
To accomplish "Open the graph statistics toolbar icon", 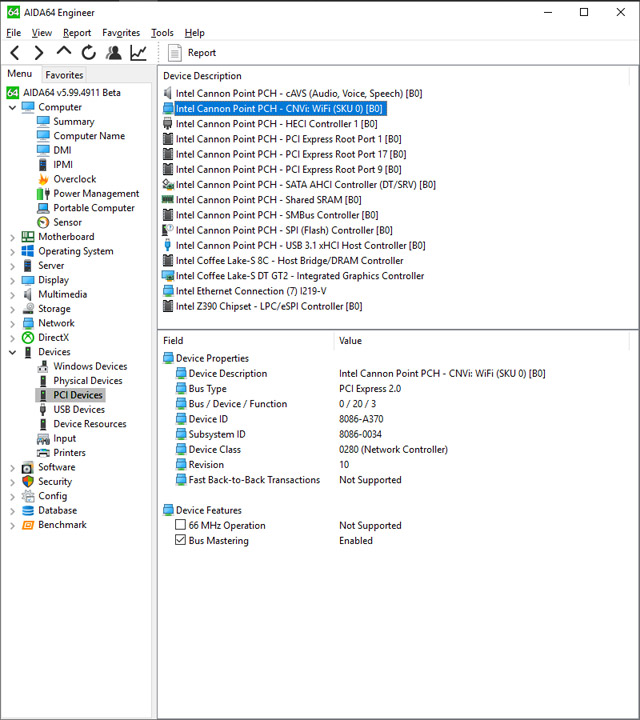I will click(138, 53).
